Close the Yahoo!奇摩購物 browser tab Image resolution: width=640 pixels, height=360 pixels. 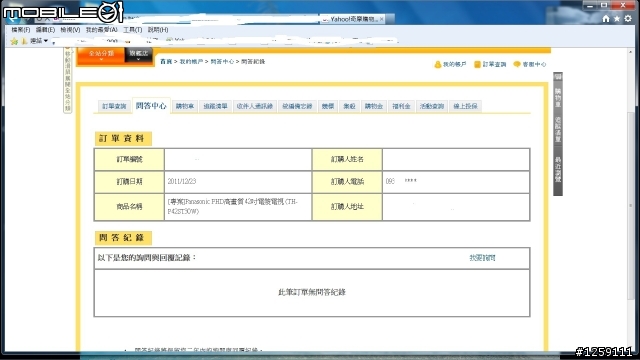coord(382,19)
